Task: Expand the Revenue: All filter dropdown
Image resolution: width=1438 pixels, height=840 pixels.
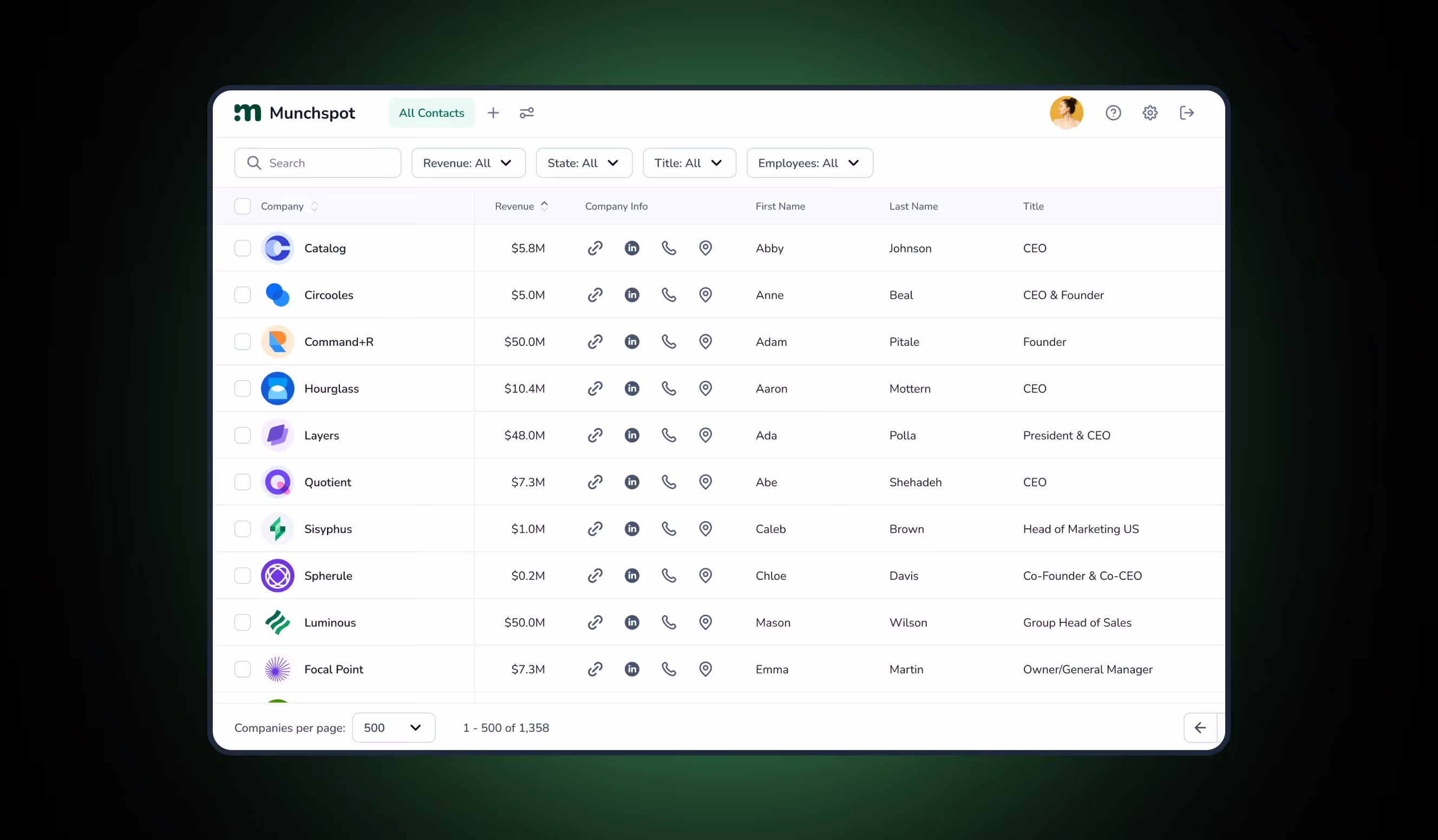Action: point(468,163)
